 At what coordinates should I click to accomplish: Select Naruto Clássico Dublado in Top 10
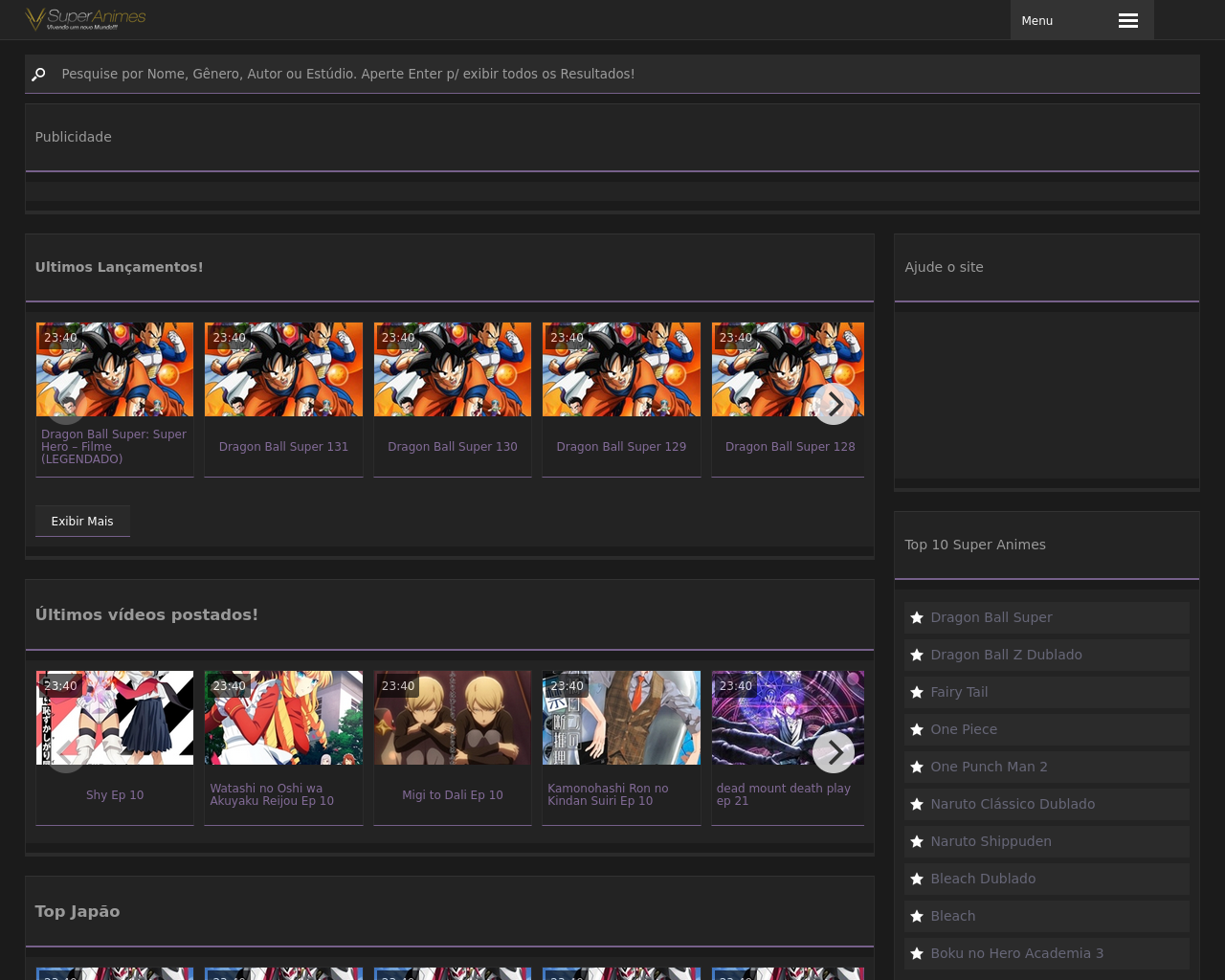tap(1047, 804)
